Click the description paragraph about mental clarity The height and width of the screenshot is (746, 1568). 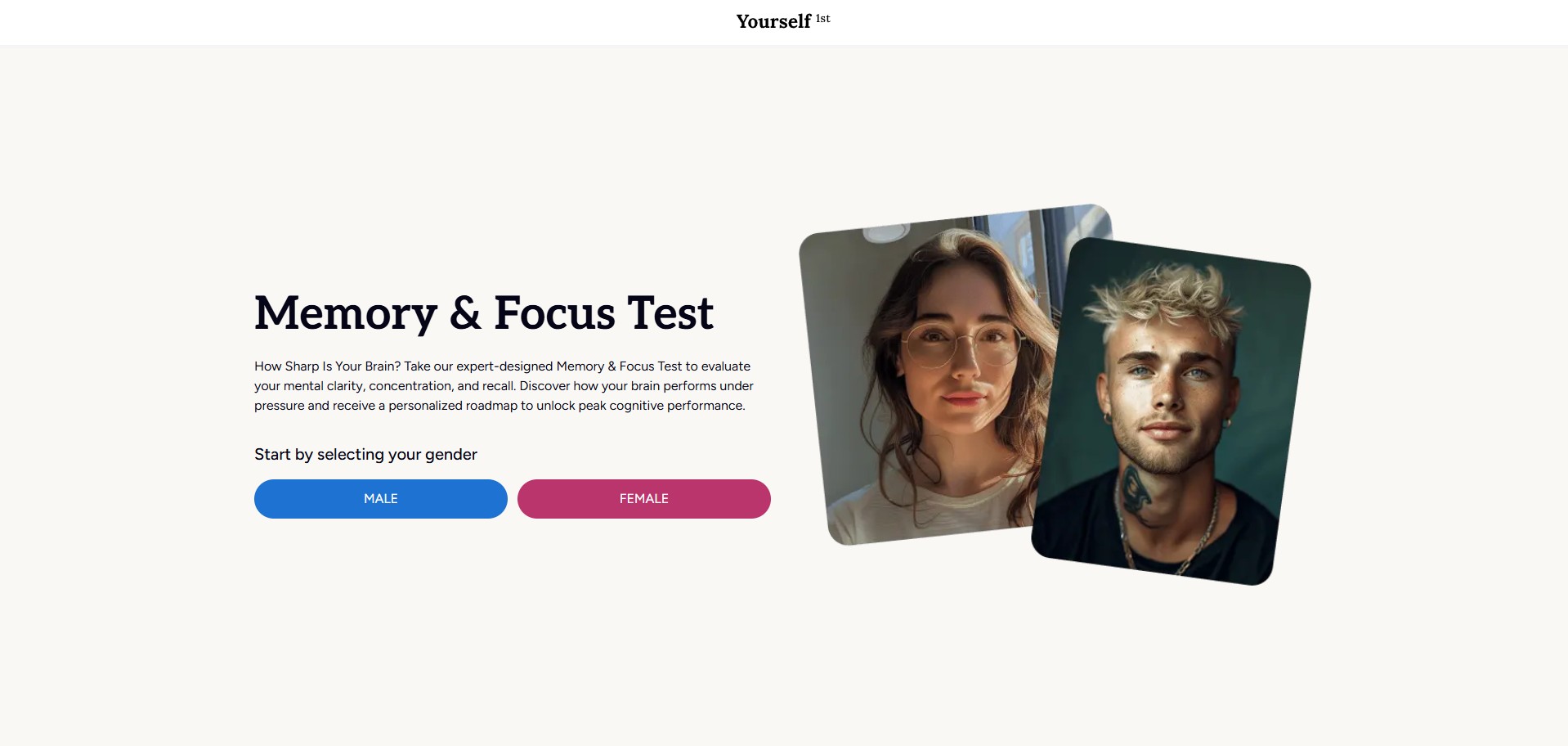(504, 386)
